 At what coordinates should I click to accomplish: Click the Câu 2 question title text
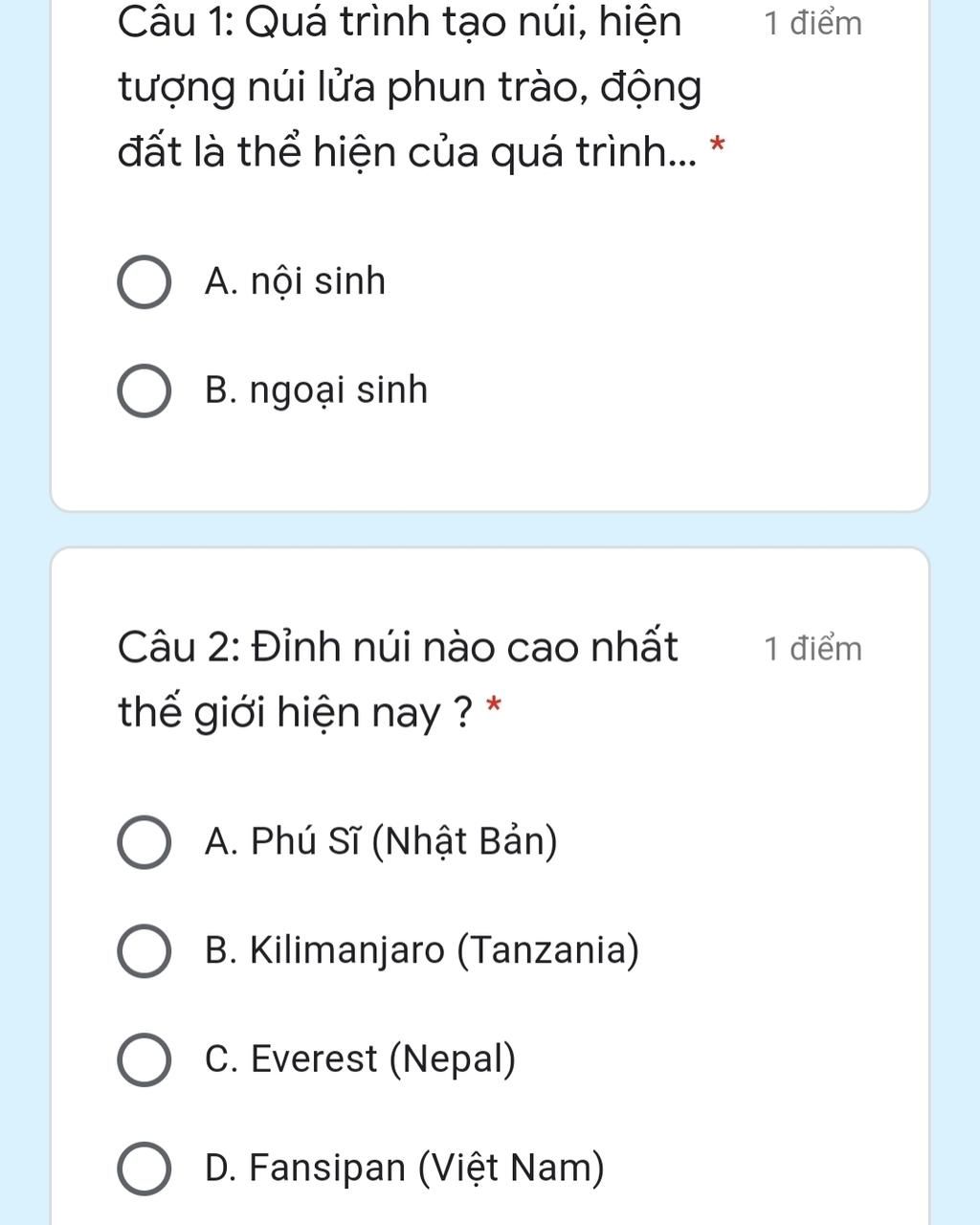(x=398, y=680)
